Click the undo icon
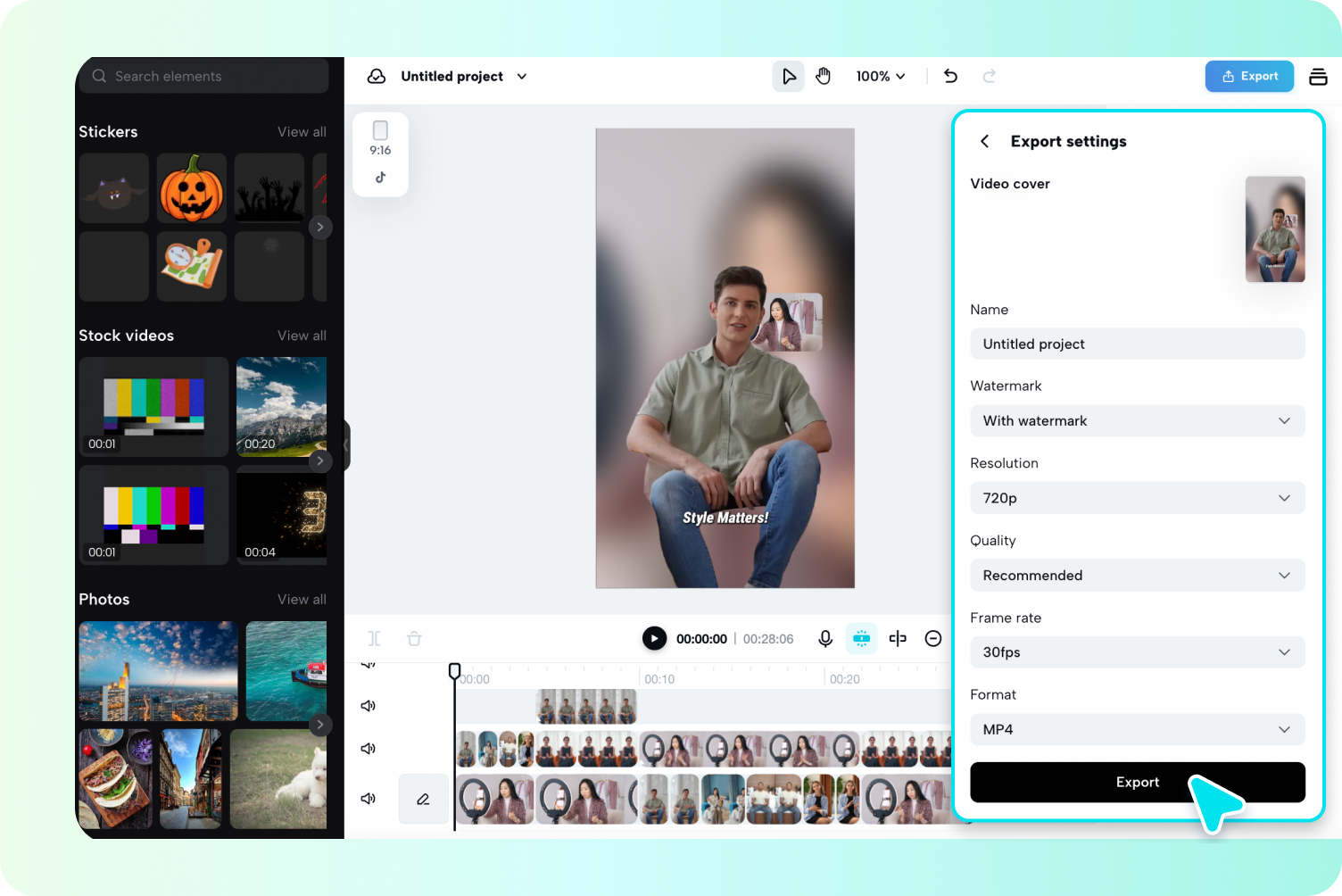 click(x=950, y=76)
